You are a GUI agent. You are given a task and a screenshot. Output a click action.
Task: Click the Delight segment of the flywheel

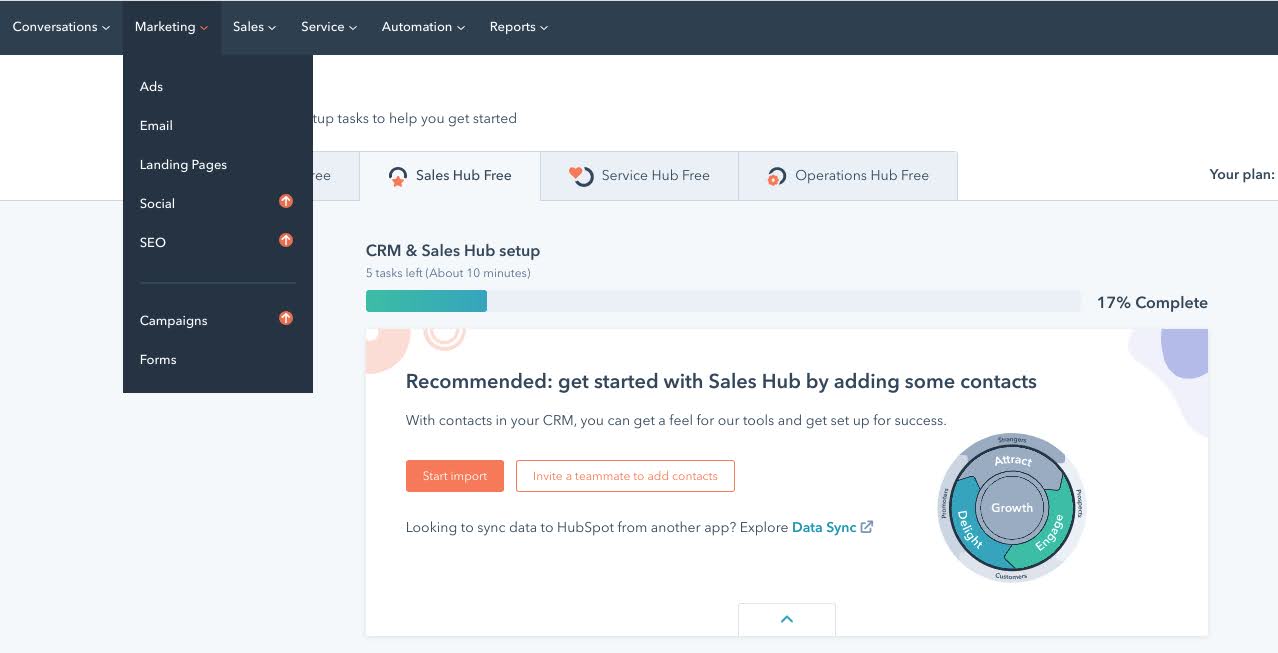pos(969,529)
